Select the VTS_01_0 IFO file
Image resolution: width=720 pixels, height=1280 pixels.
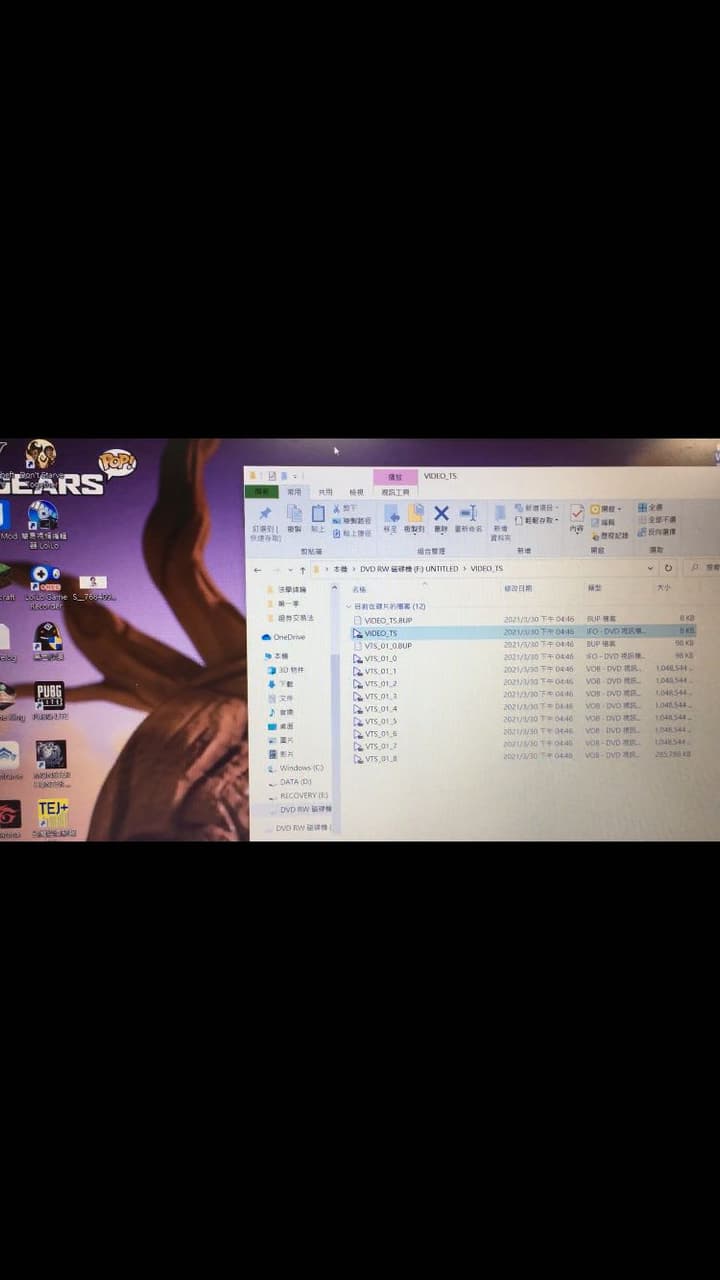point(522,658)
